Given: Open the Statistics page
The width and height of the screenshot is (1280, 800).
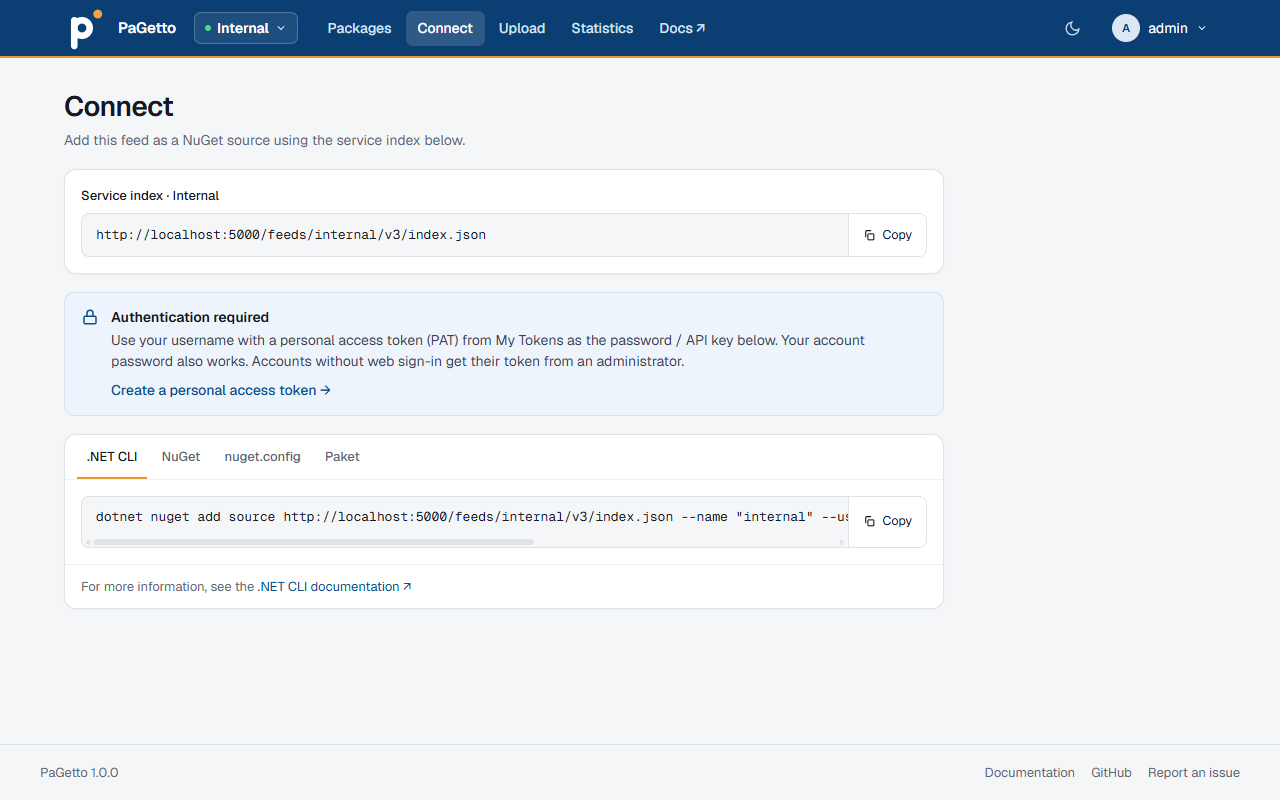Looking at the screenshot, I should pos(602,28).
